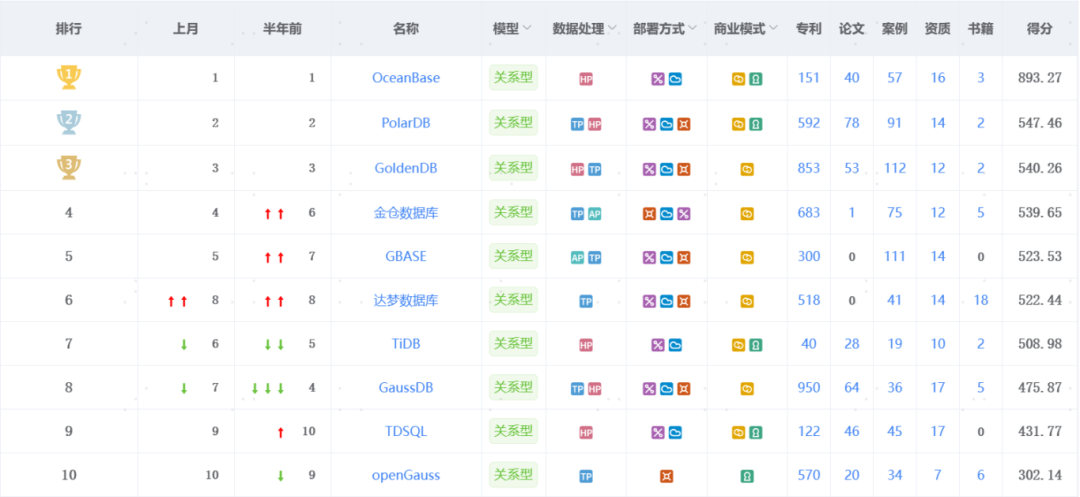
Task: Click the TP badge in the 达梦数据库 row
Action: click(x=586, y=302)
